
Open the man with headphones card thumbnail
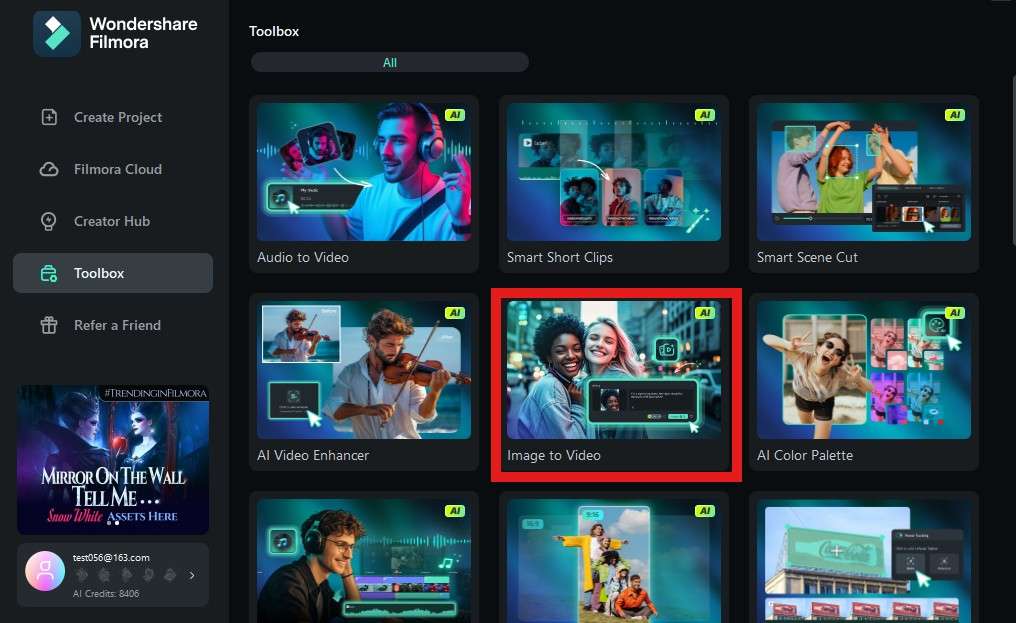coord(364,561)
